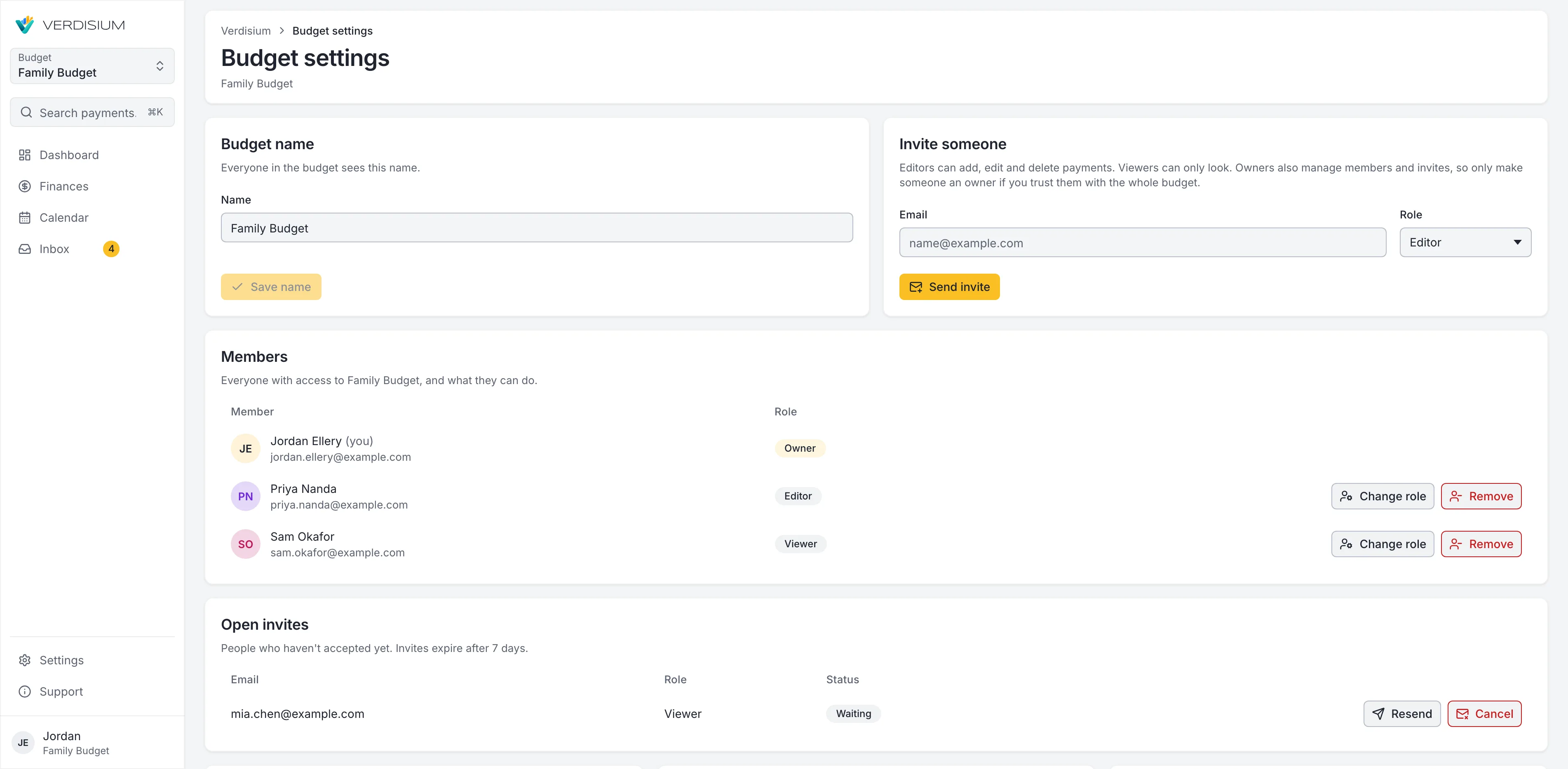Click the JE avatar at sidebar bottom

click(x=23, y=743)
